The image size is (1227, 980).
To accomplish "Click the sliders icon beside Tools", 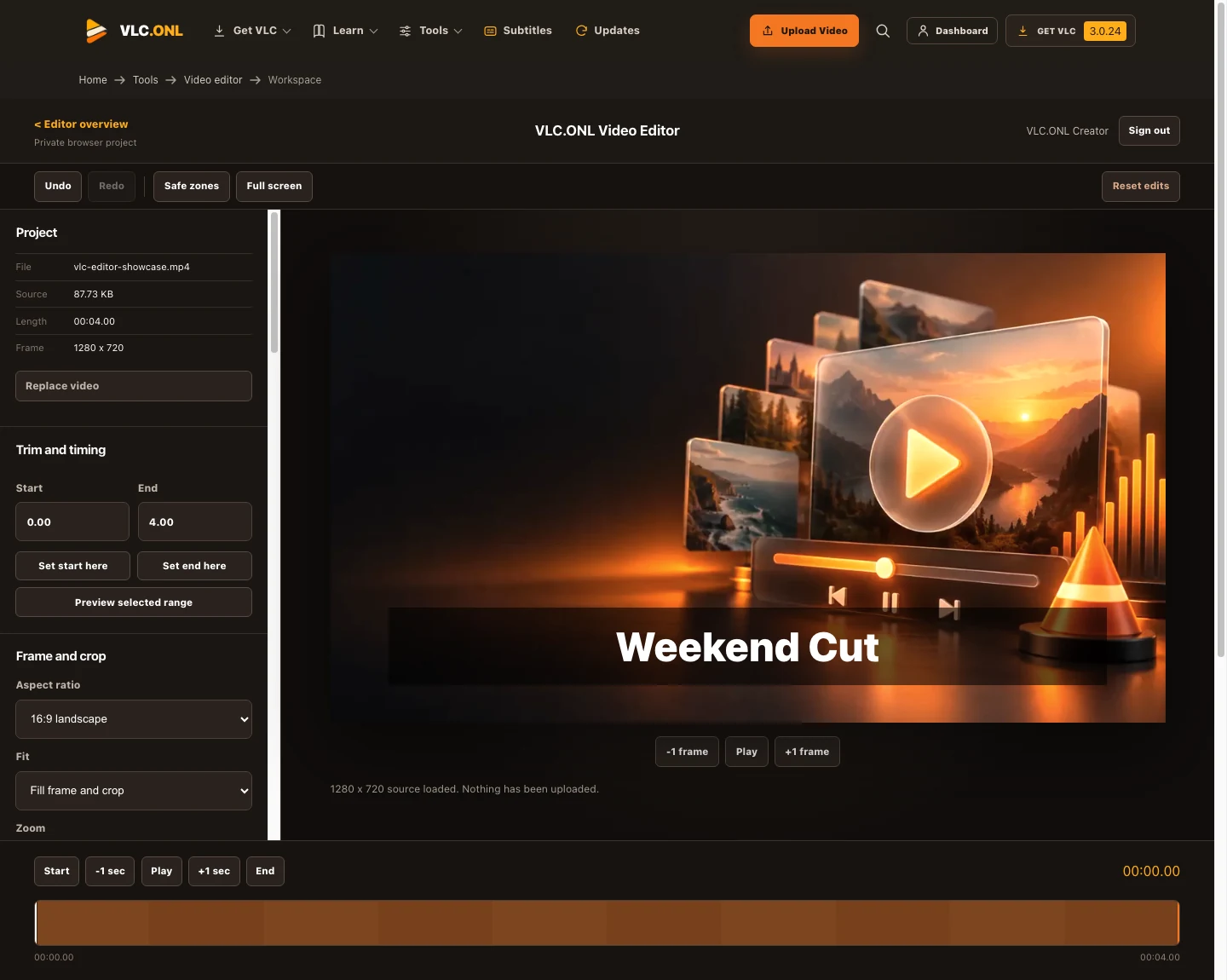I will point(406,31).
